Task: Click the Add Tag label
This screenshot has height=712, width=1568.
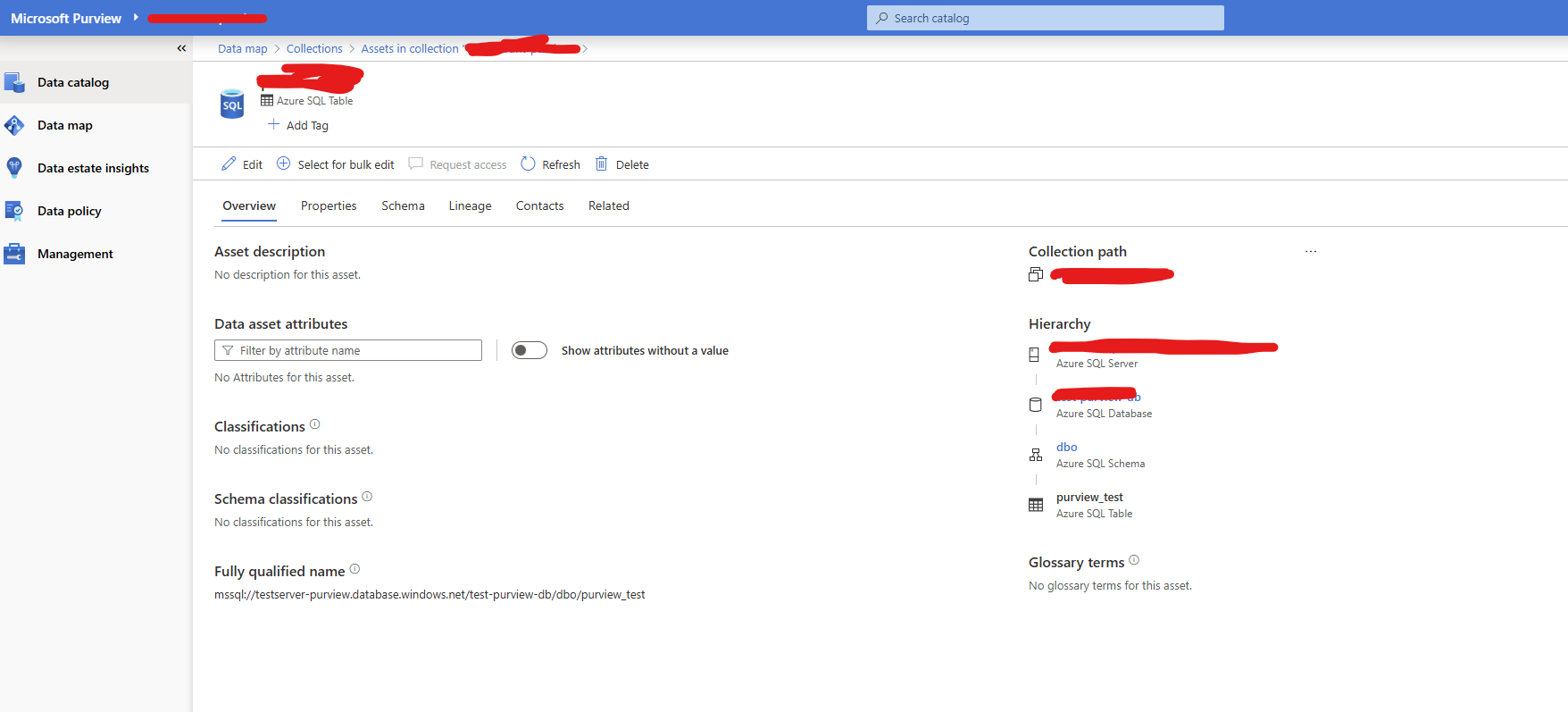Action: [x=307, y=125]
